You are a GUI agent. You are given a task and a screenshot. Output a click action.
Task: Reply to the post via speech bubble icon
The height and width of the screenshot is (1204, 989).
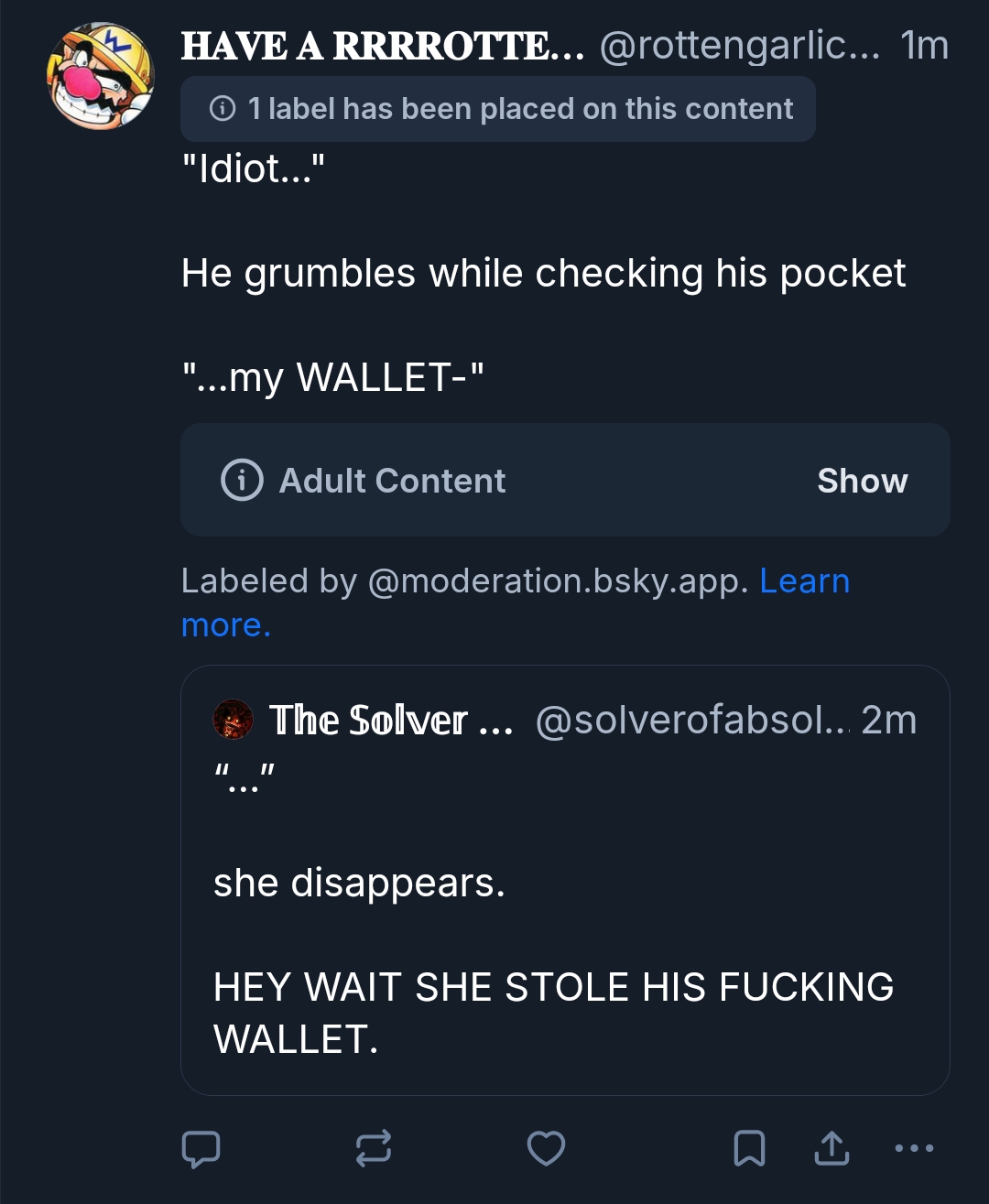coord(201,1148)
